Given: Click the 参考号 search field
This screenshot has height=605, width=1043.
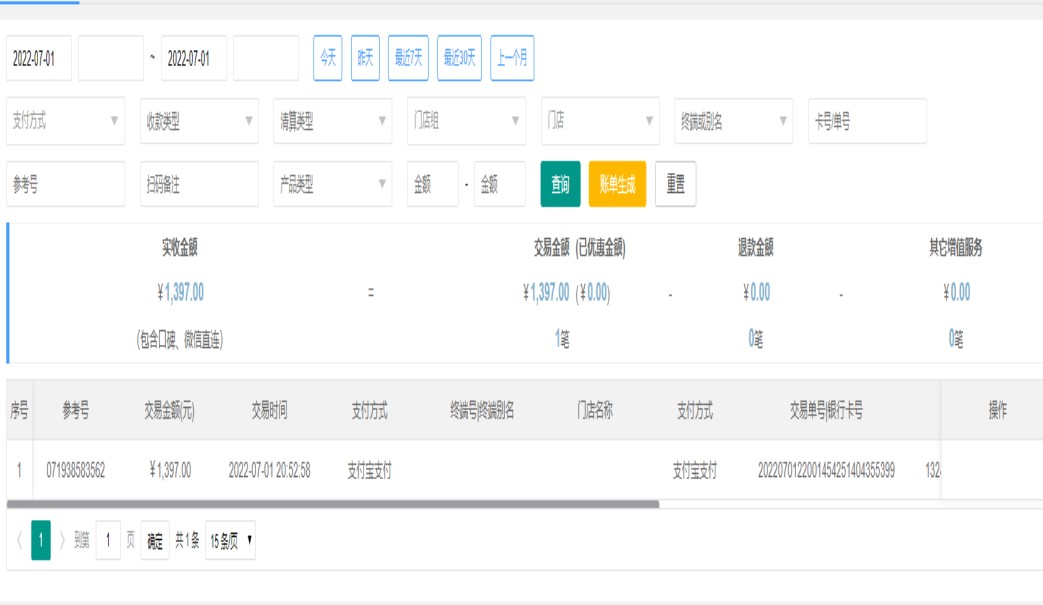Looking at the screenshot, I should tap(65, 184).
